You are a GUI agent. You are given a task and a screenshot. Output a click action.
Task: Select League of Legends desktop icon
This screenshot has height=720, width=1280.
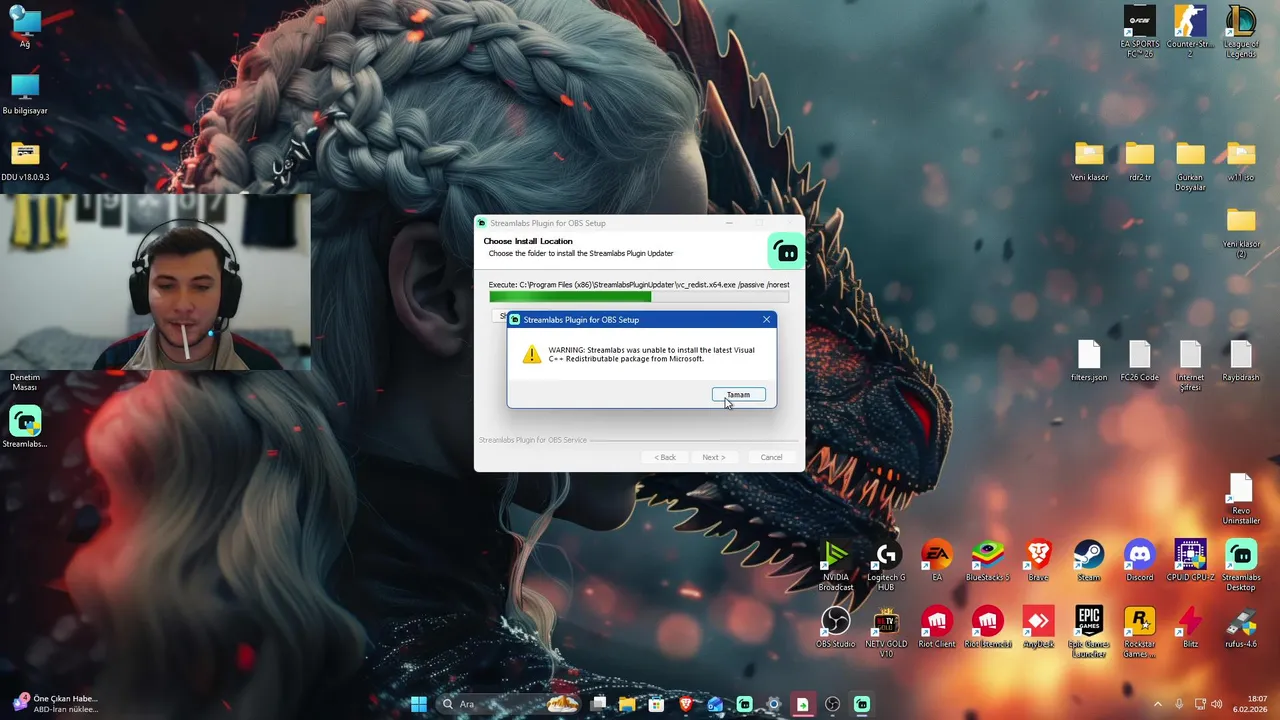point(1241,32)
